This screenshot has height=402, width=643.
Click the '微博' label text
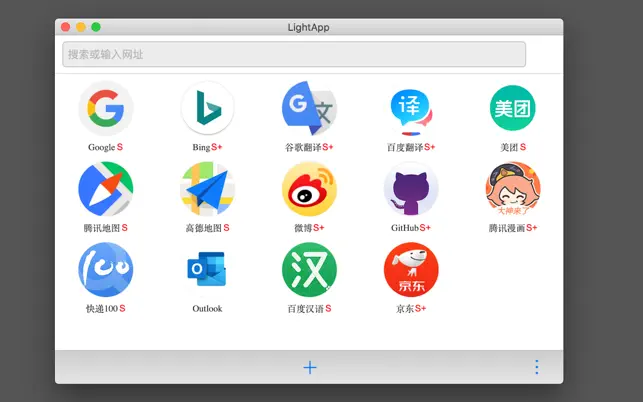pyautogui.click(x=303, y=228)
